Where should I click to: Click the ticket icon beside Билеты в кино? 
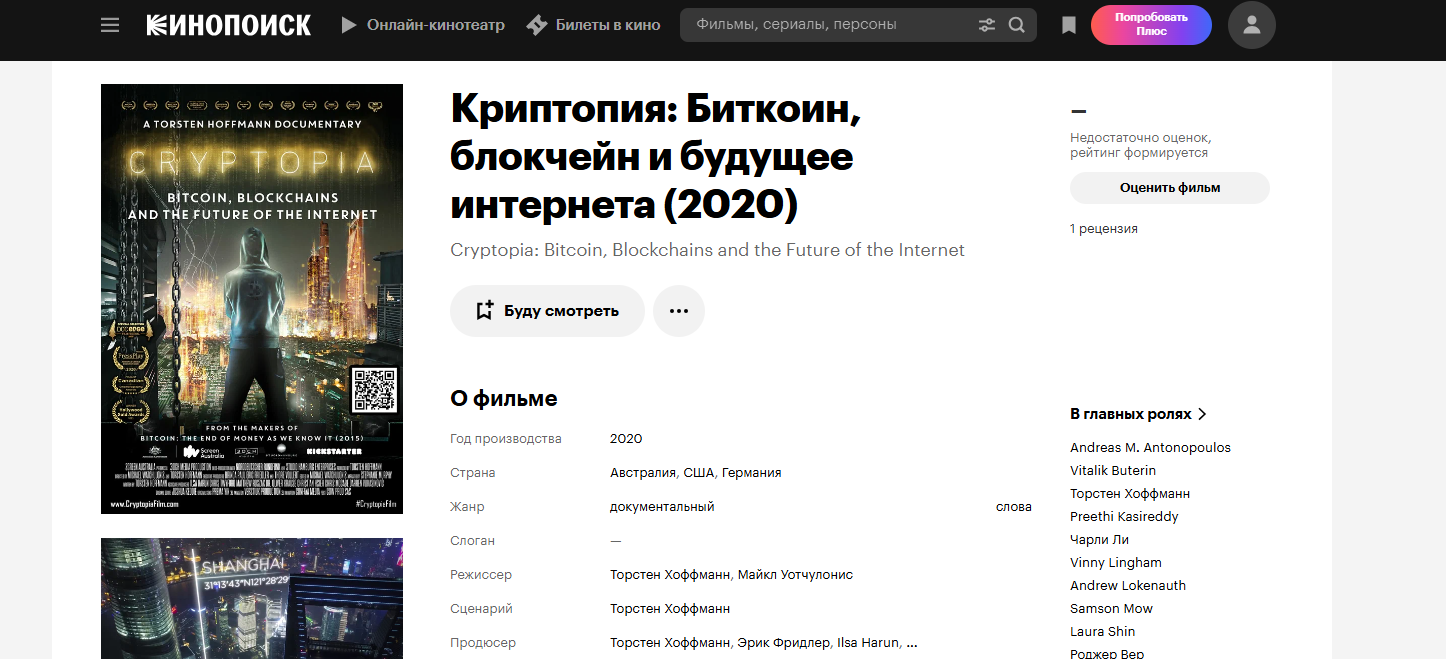coord(537,25)
